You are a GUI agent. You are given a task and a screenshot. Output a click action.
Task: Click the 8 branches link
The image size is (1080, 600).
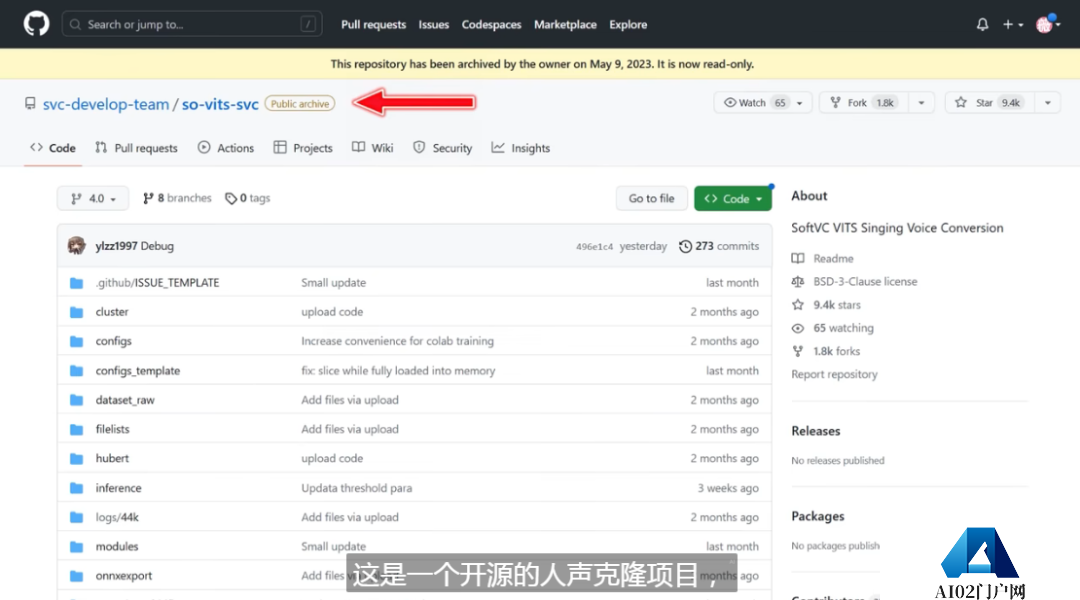tap(177, 198)
